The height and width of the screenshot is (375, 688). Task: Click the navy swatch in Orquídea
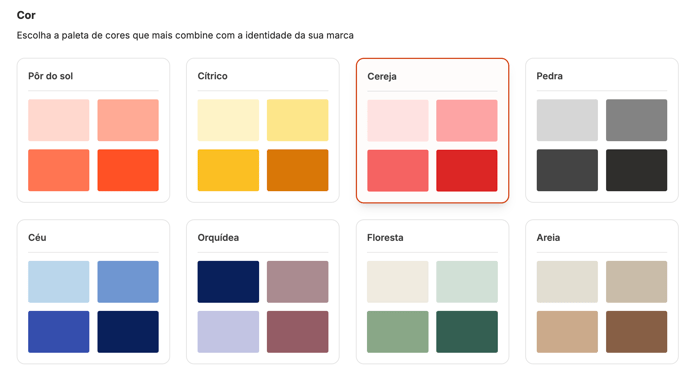click(x=228, y=282)
